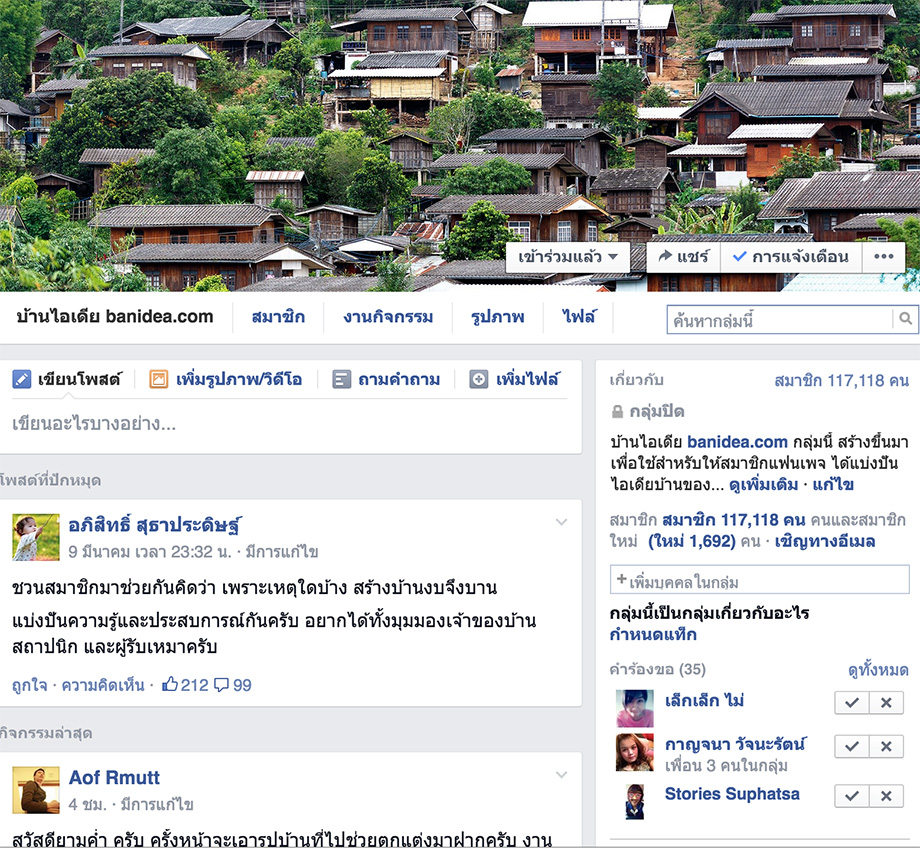Switch to the สมาชิก members tab
The height and width of the screenshot is (848, 920).
278,317
